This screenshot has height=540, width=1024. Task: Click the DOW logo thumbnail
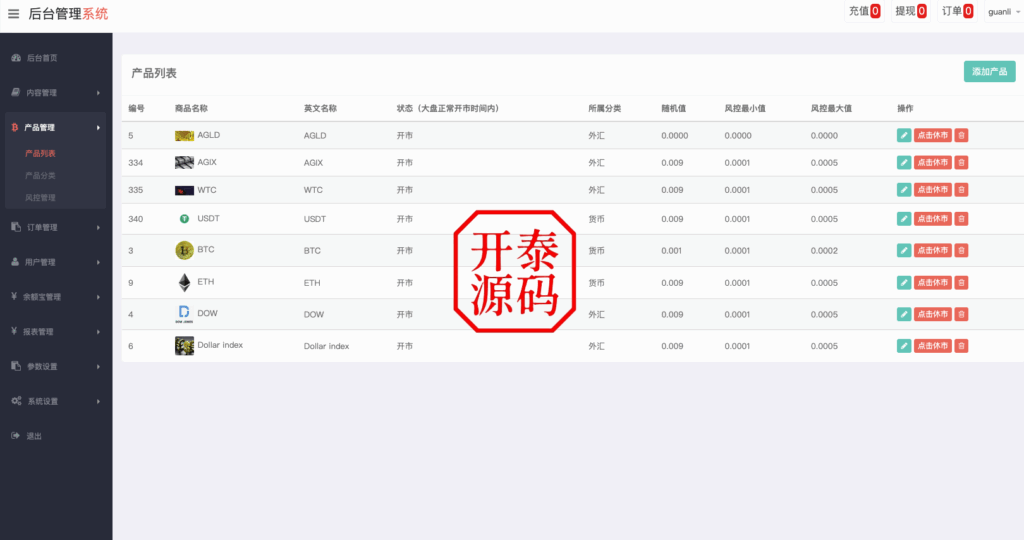[x=184, y=314]
